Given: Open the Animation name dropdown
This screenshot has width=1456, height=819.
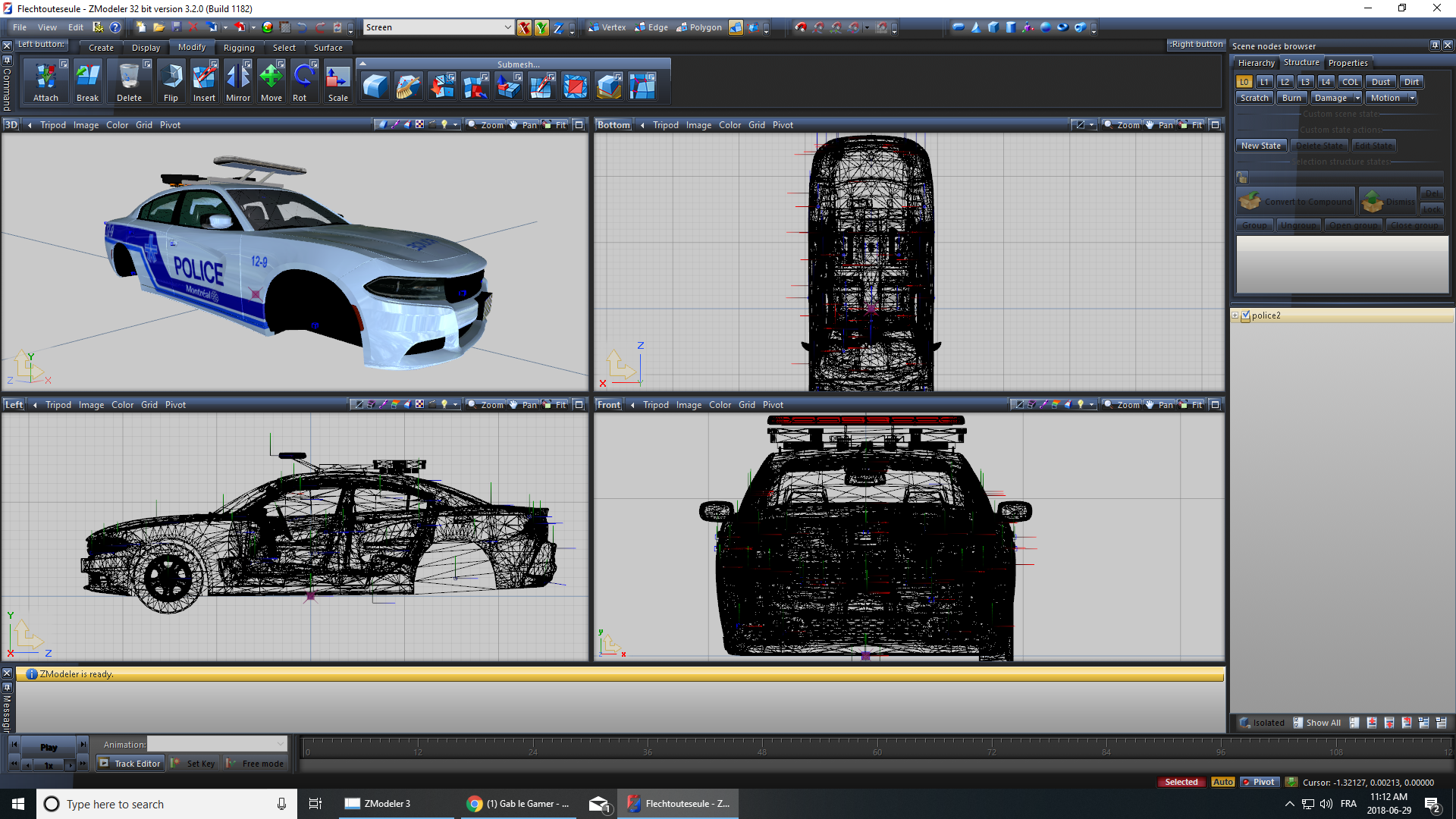Looking at the screenshot, I should coord(281,744).
